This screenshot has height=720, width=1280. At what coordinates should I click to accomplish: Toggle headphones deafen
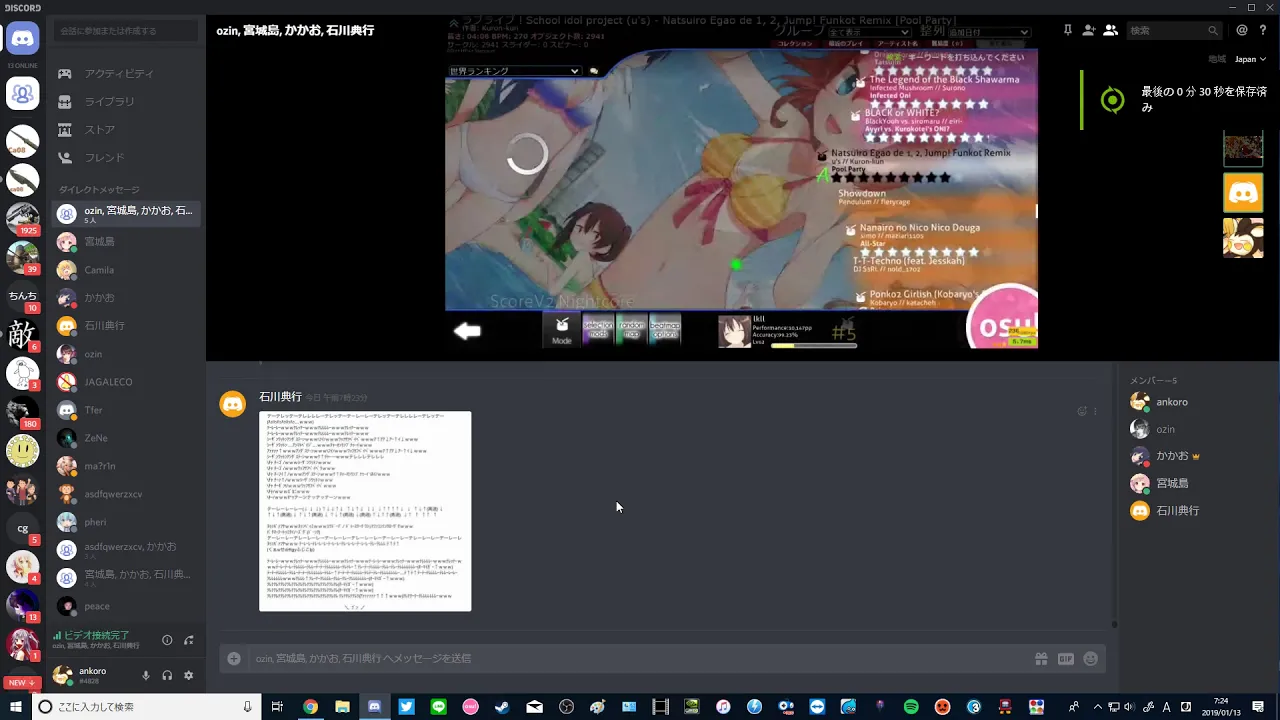point(167,675)
